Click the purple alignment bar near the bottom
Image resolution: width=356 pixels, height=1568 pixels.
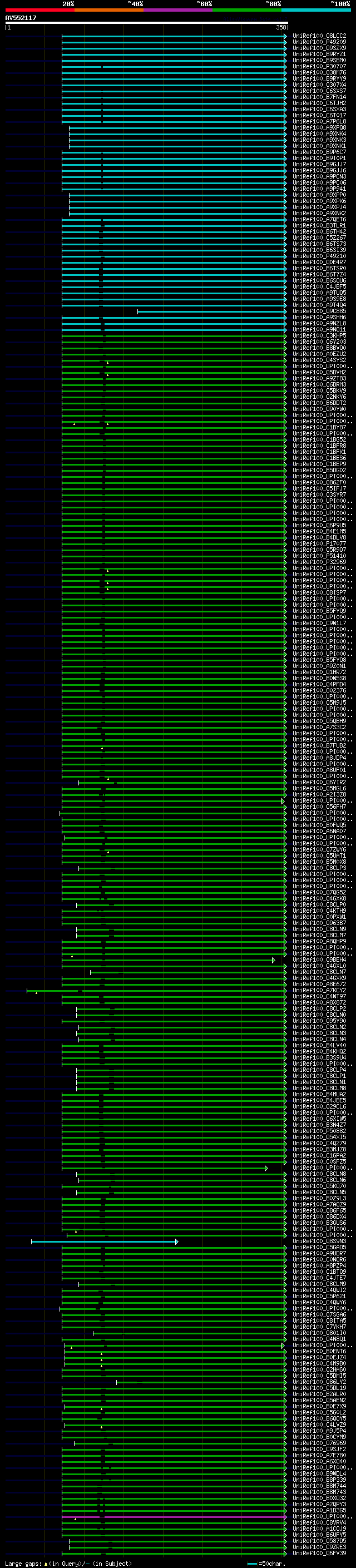coord(174,1517)
